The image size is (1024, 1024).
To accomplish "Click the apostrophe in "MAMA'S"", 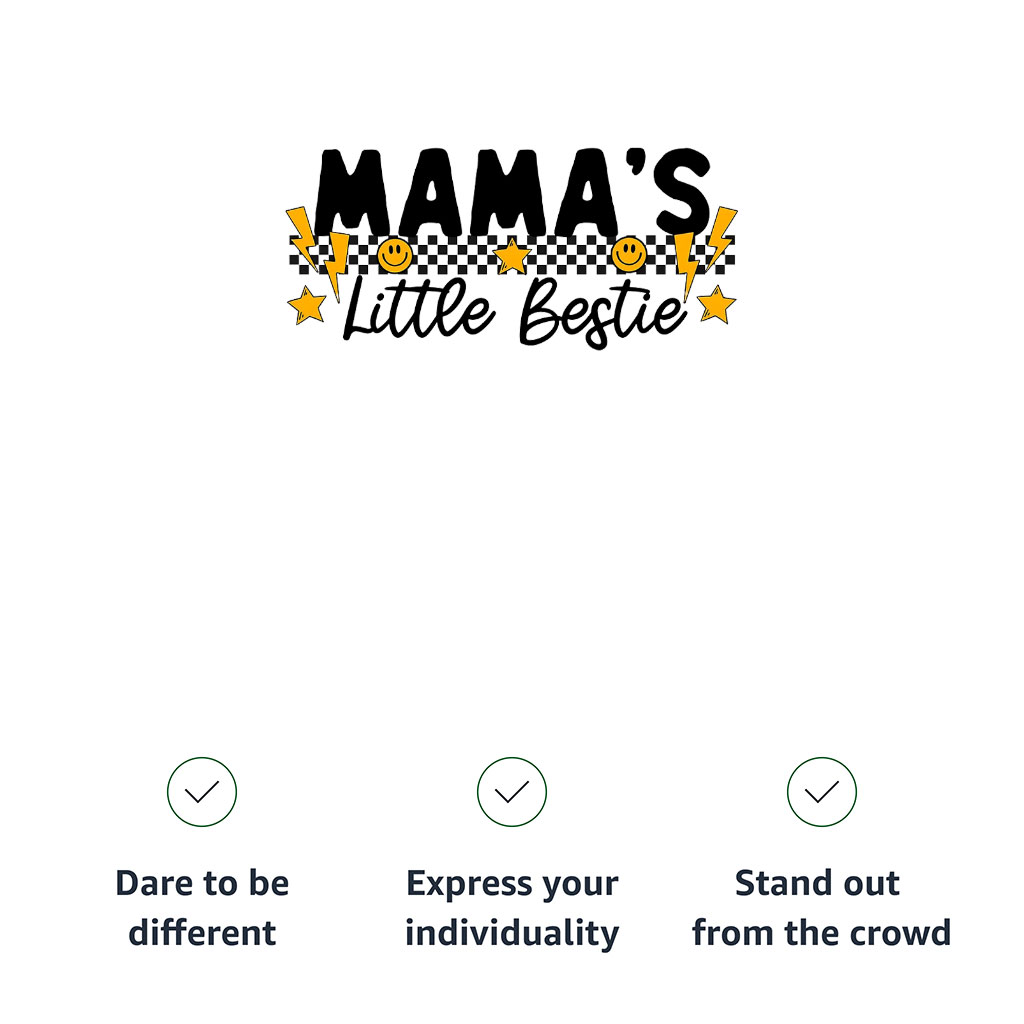I will 639,162.
